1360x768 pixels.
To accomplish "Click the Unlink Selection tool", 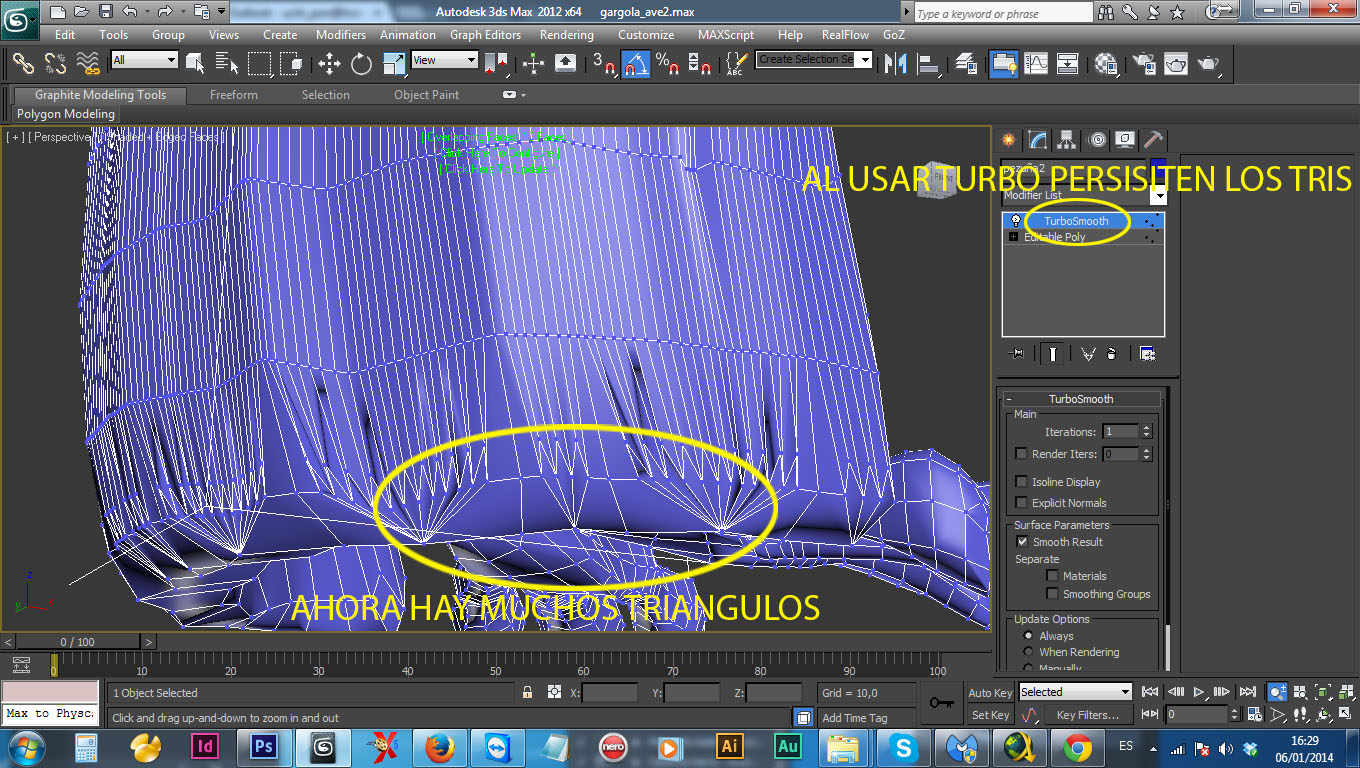I will [55, 63].
